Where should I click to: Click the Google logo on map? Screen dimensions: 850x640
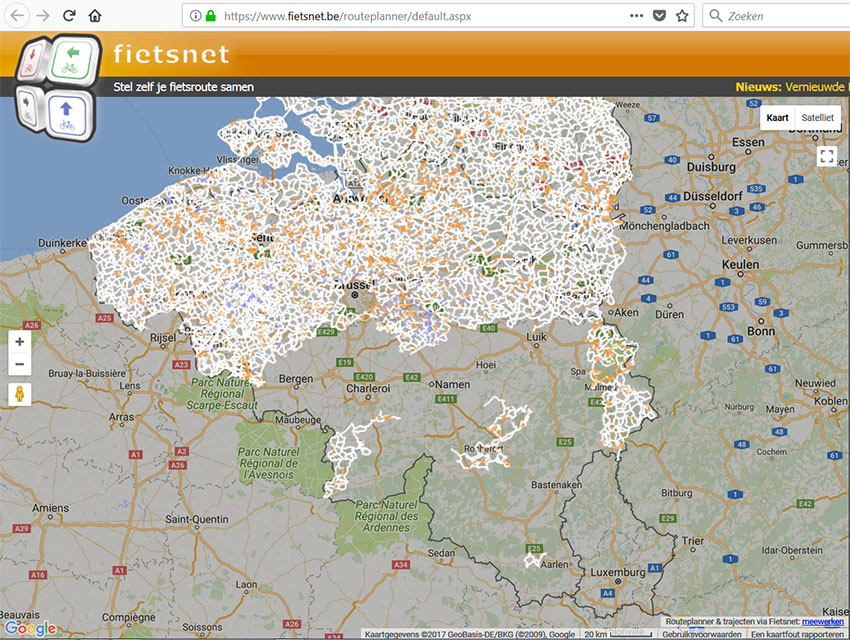pyautogui.click(x=30, y=628)
